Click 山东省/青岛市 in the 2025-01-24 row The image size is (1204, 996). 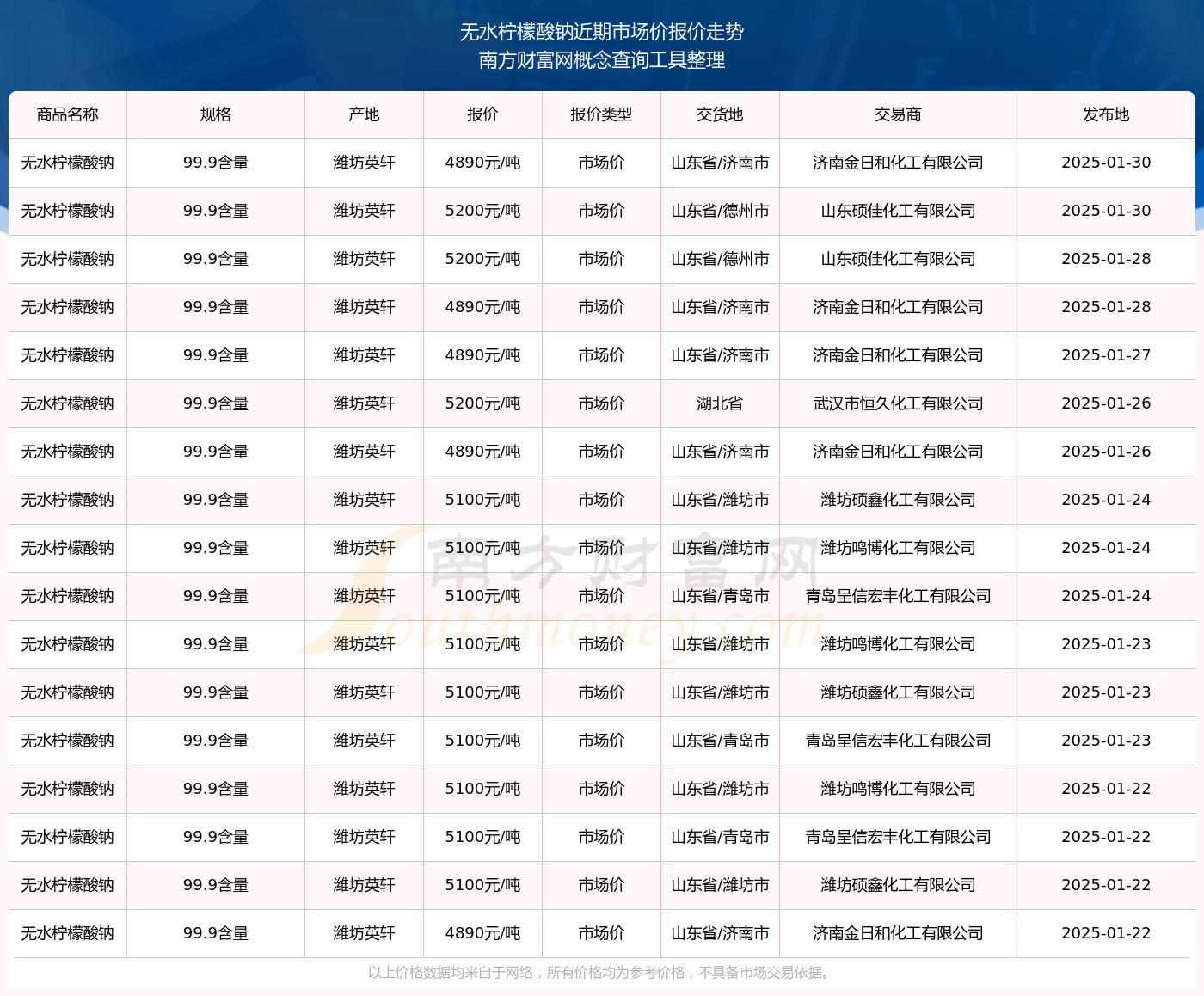point(720,596)
